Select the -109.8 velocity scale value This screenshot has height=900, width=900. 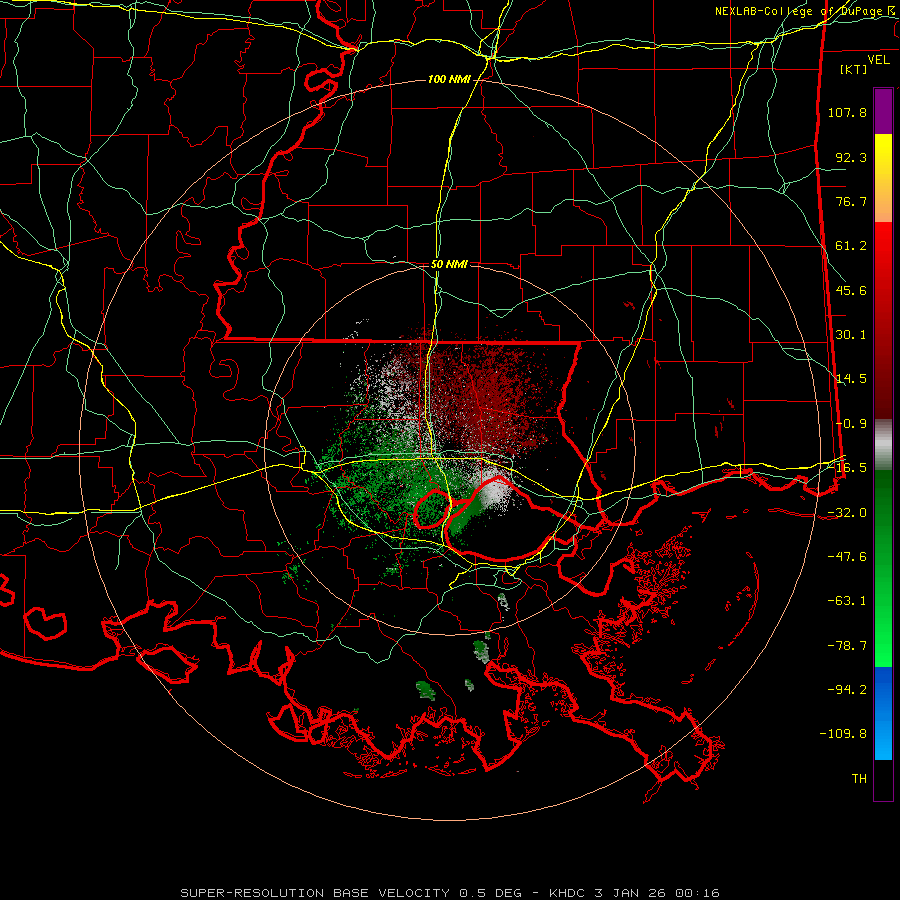[x=843, y=734]
